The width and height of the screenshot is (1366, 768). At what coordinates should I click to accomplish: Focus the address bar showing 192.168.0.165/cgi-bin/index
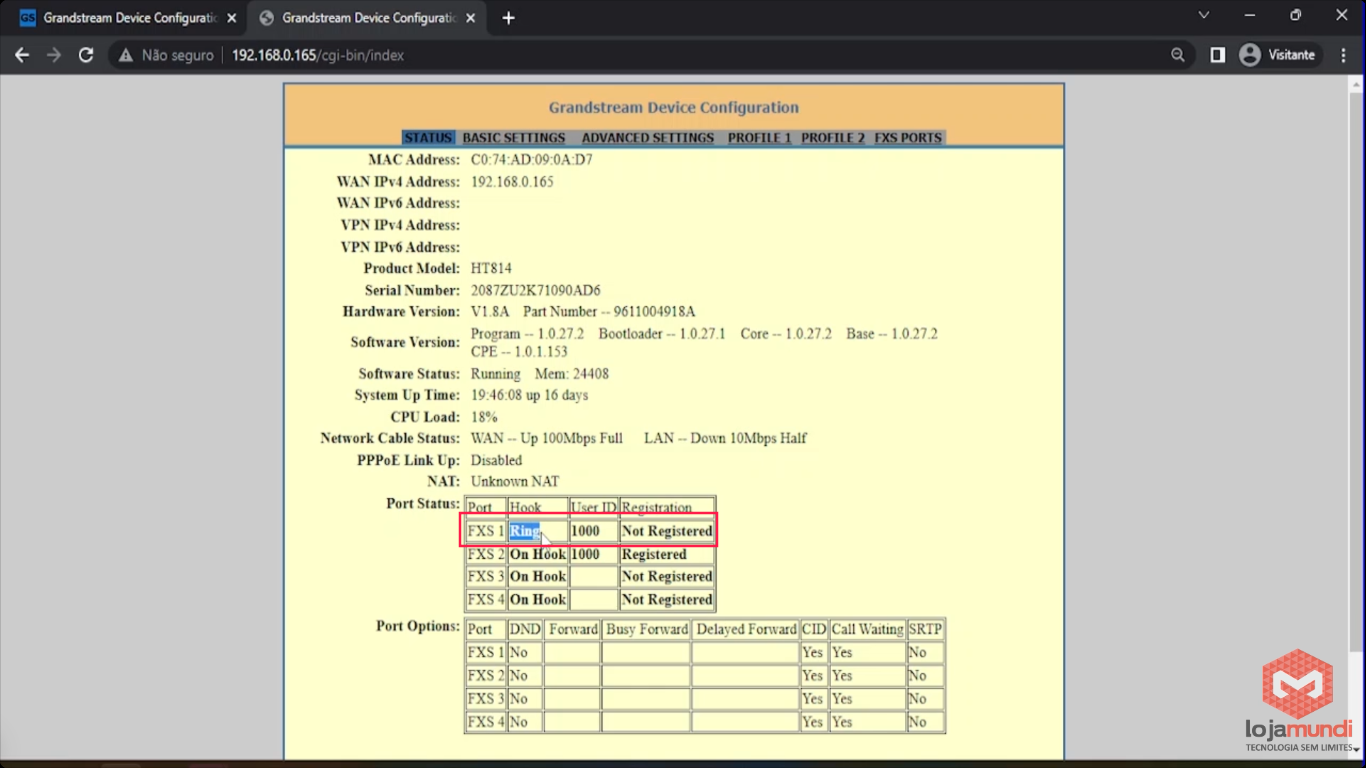(x=318, y=55)
